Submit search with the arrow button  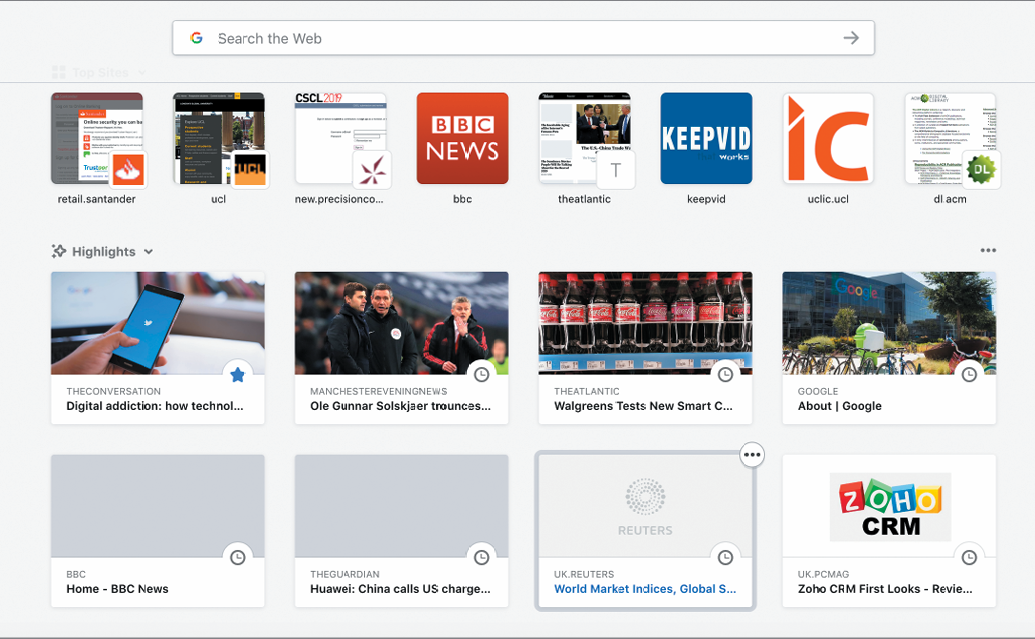click(851, 38)
